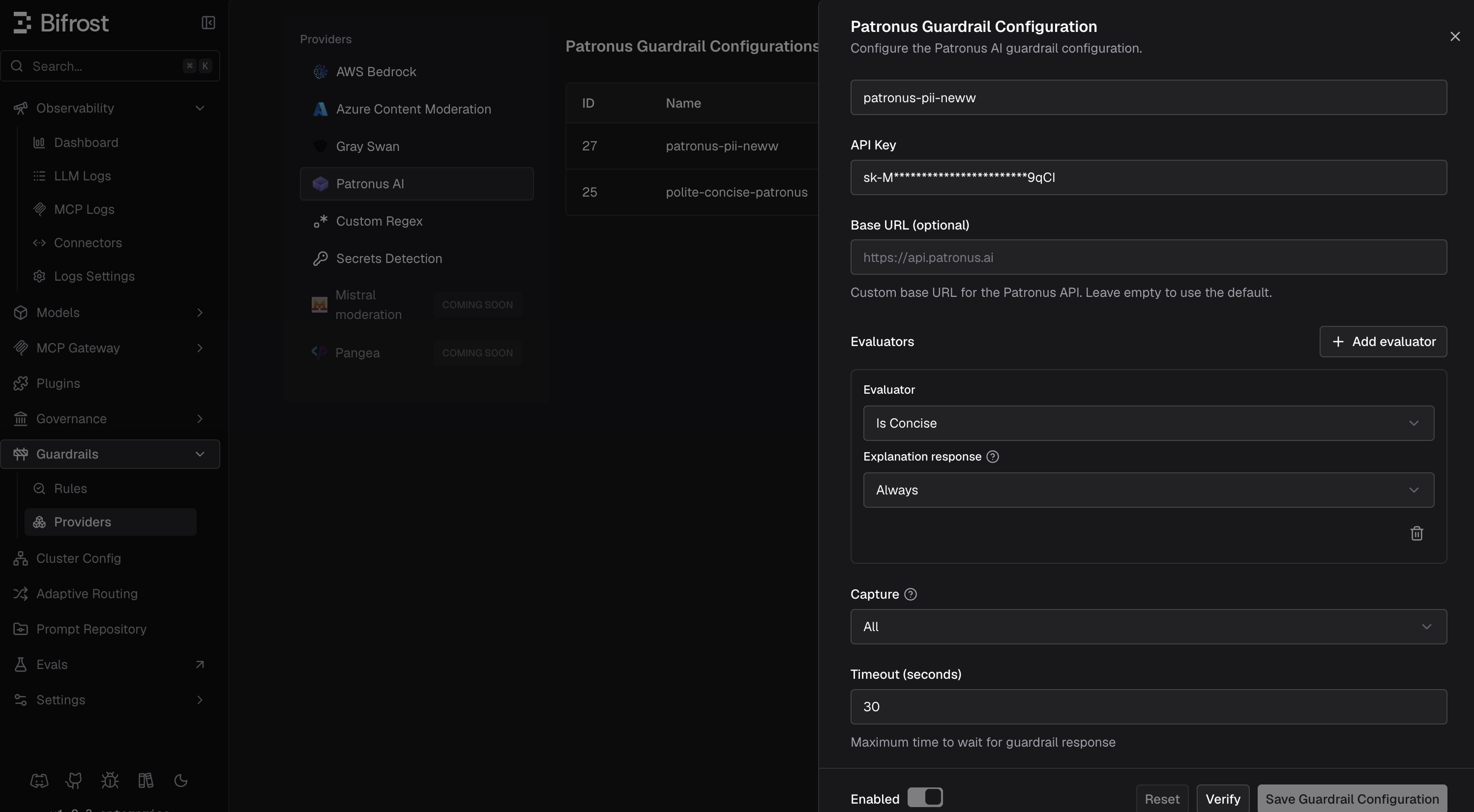Open the GitHub icon in footer

74,781
